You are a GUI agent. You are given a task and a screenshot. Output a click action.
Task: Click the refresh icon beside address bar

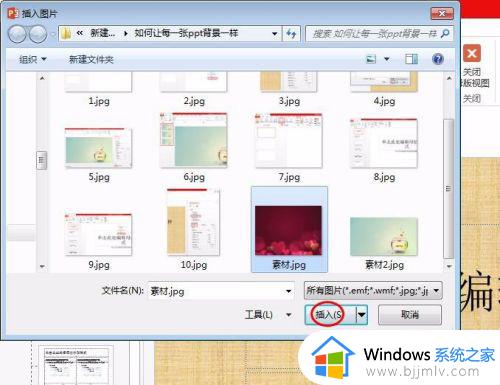pos(291,33)
